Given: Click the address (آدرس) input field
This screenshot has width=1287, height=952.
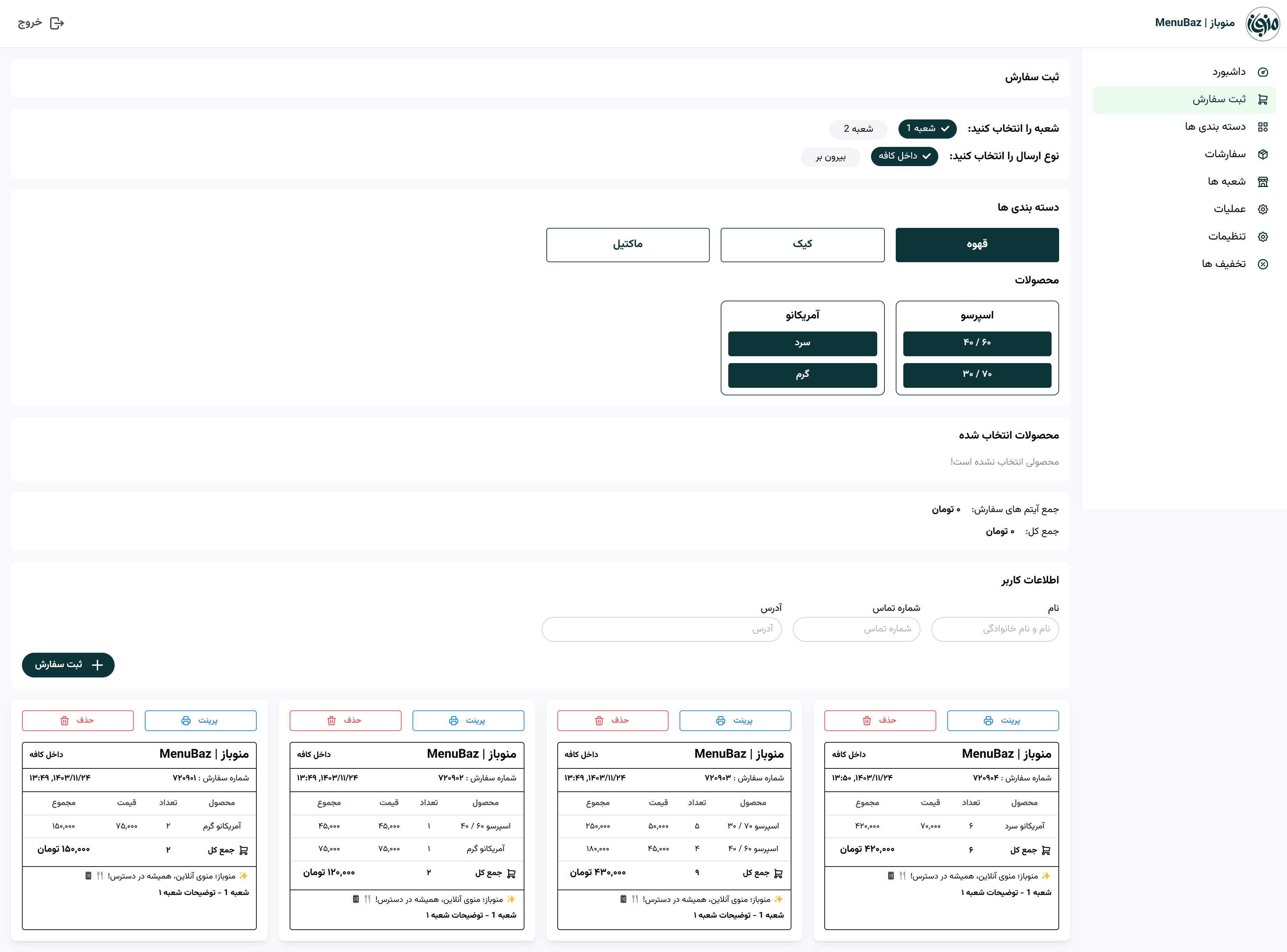Looking at the screenshot, I should 661,629.
